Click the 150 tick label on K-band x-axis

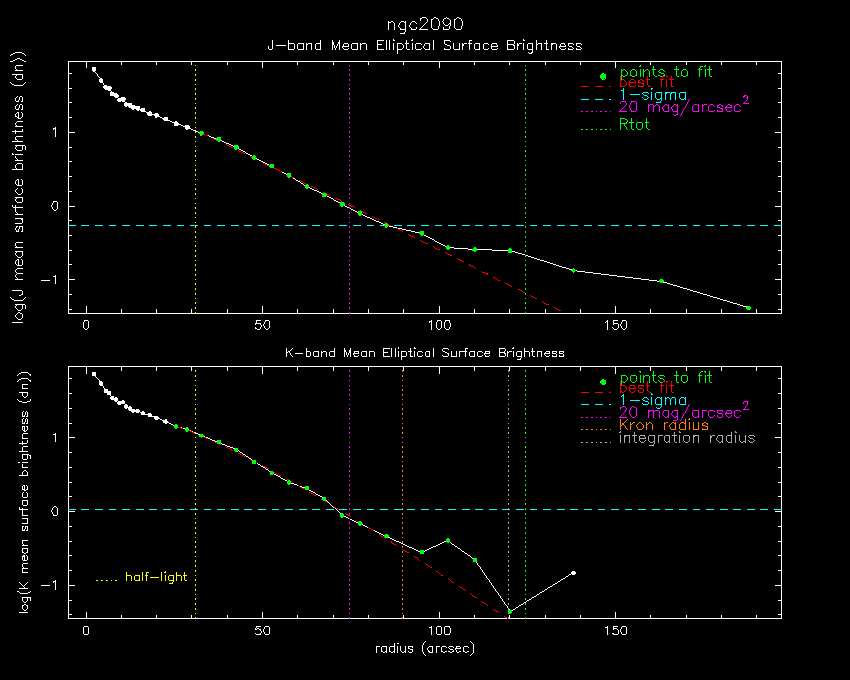coord(616,631)
